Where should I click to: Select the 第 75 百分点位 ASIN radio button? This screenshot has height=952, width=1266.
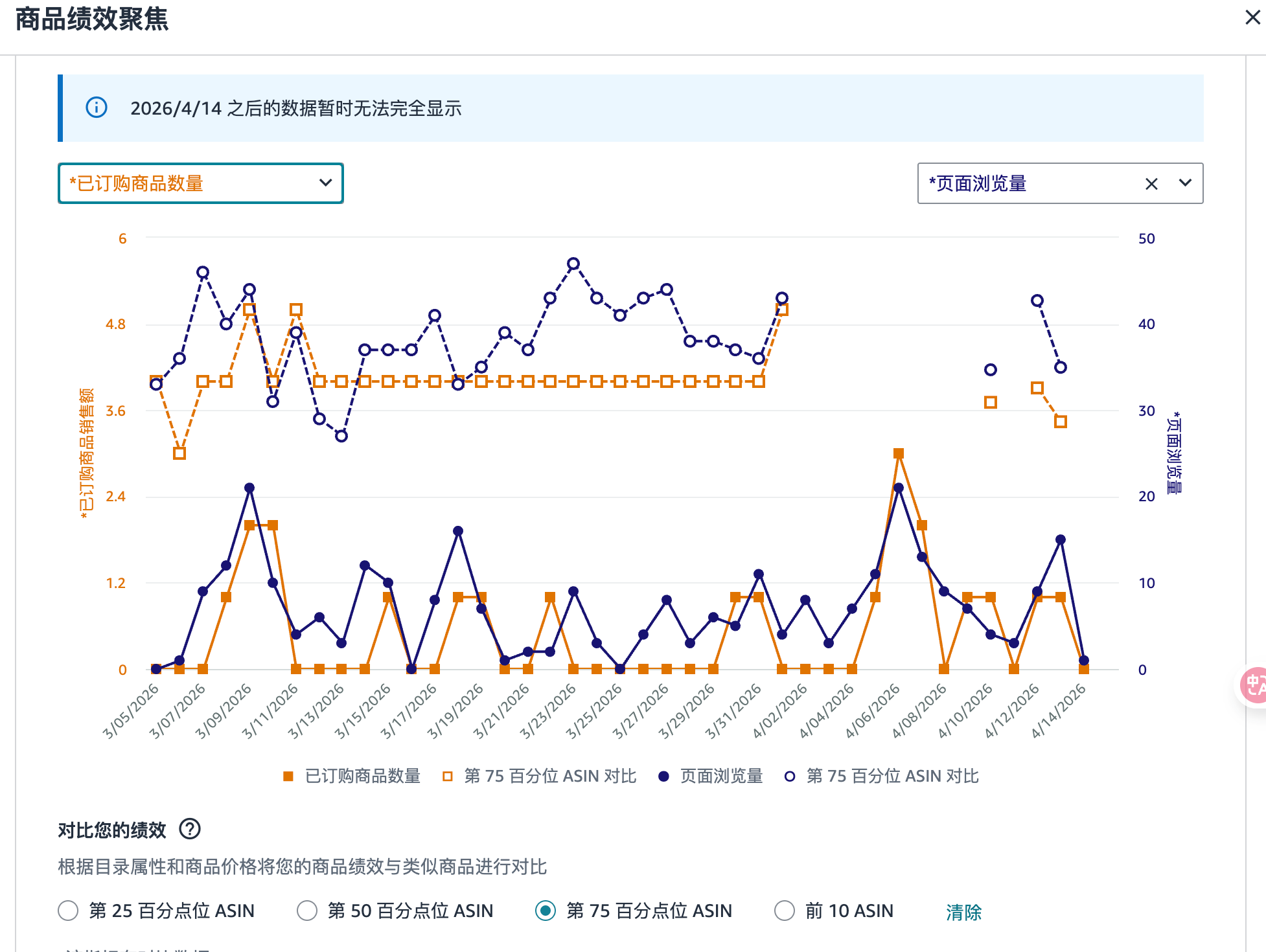pos(546,911)
